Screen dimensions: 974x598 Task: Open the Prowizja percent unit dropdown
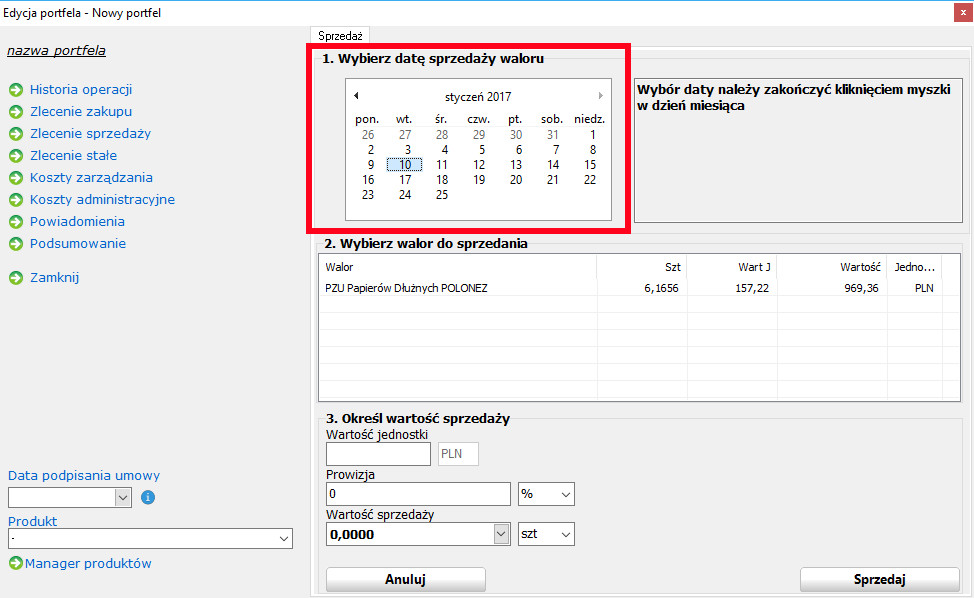click(566, 494)
